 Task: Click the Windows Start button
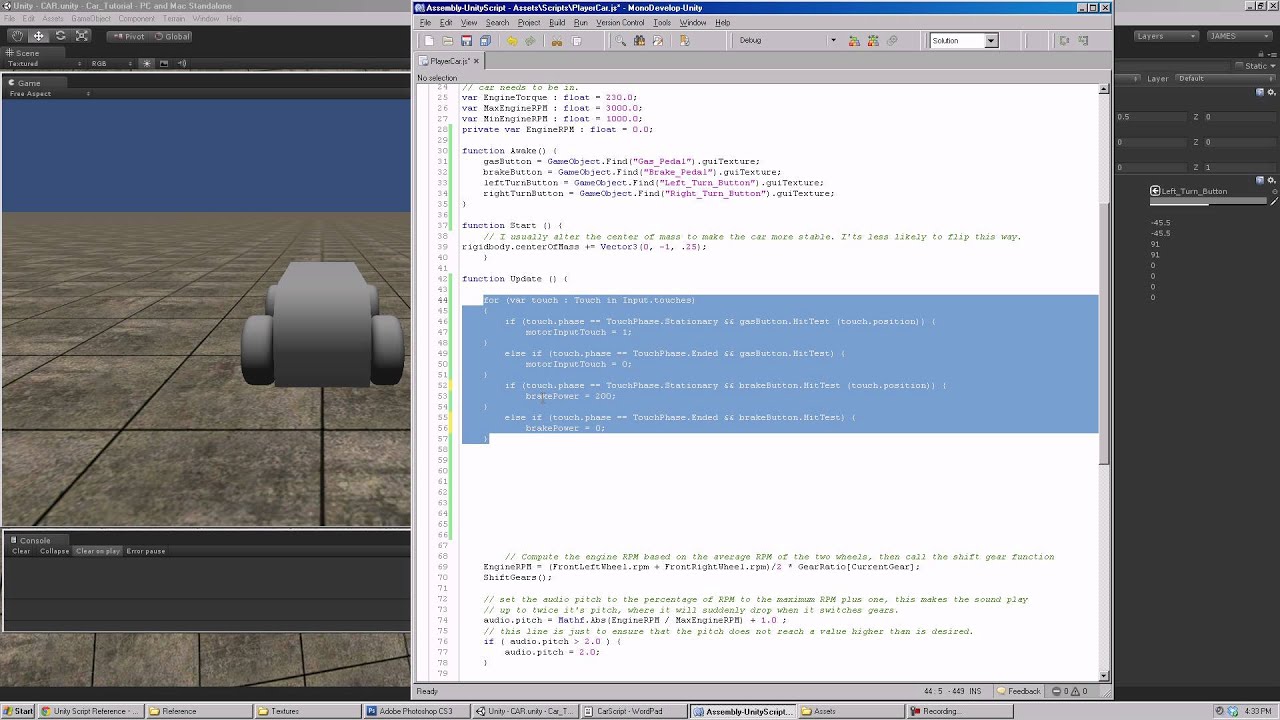tap(18, 711)
